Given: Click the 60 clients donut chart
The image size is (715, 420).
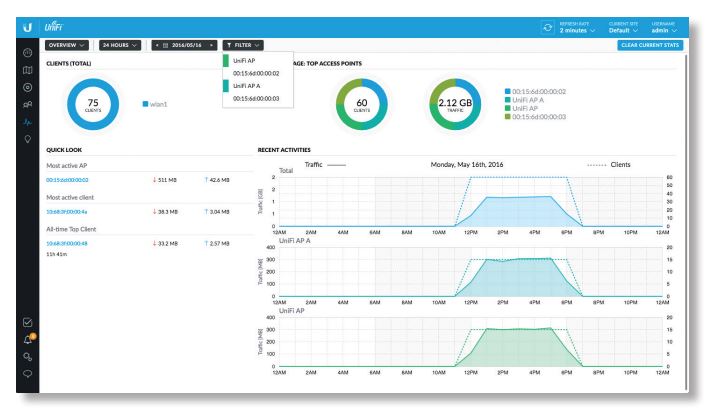Looking at the screenshot, I should tap(362, 104).
